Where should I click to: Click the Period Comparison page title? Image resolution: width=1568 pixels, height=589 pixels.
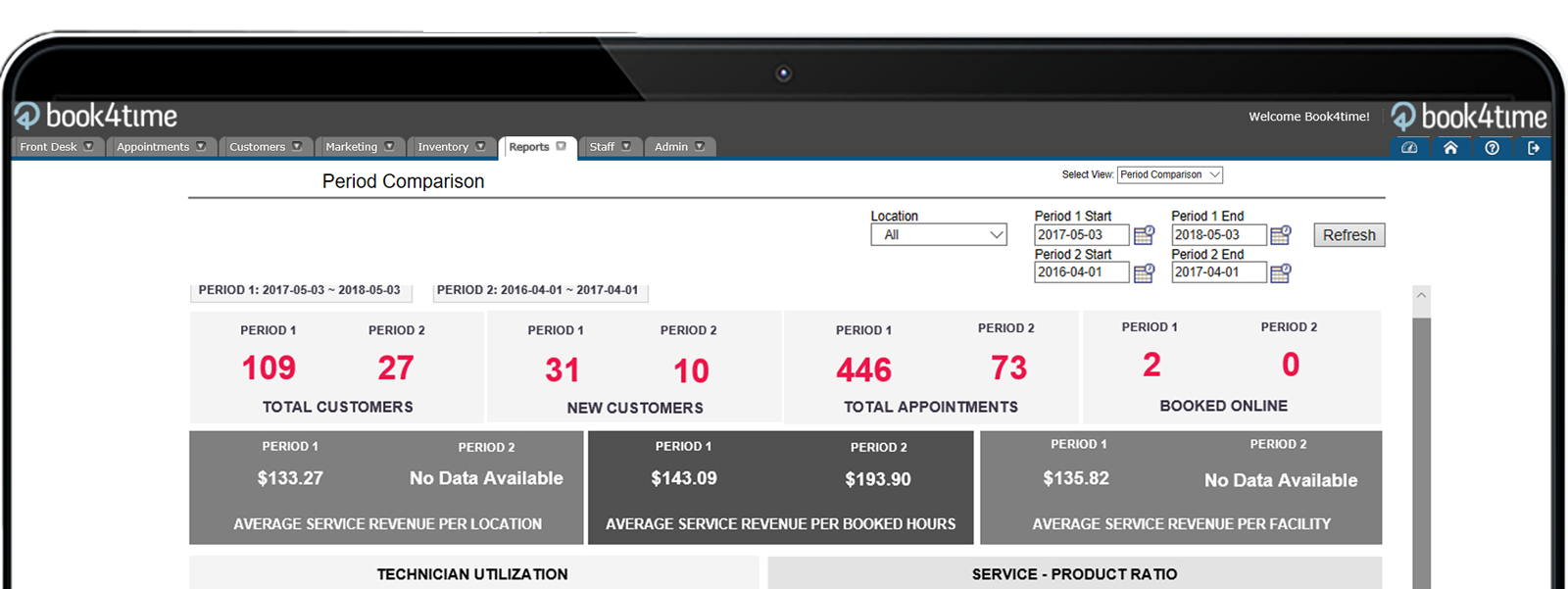[403, 181]
